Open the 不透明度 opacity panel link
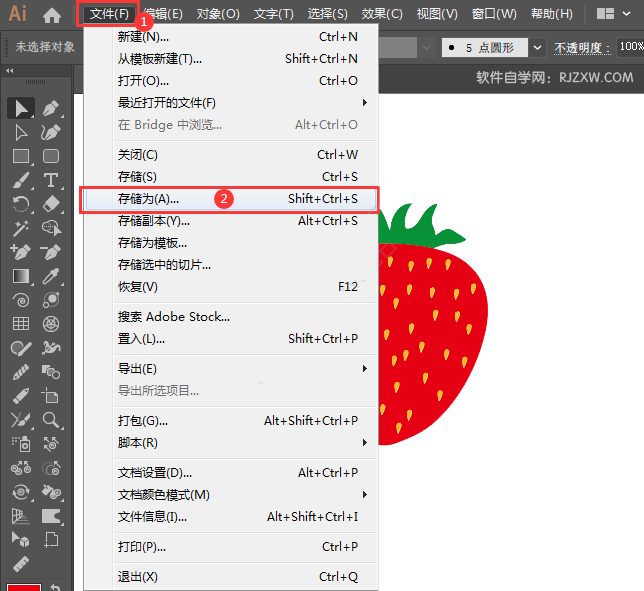The height and width of the screenshot is (591, 644). (582, 48)
